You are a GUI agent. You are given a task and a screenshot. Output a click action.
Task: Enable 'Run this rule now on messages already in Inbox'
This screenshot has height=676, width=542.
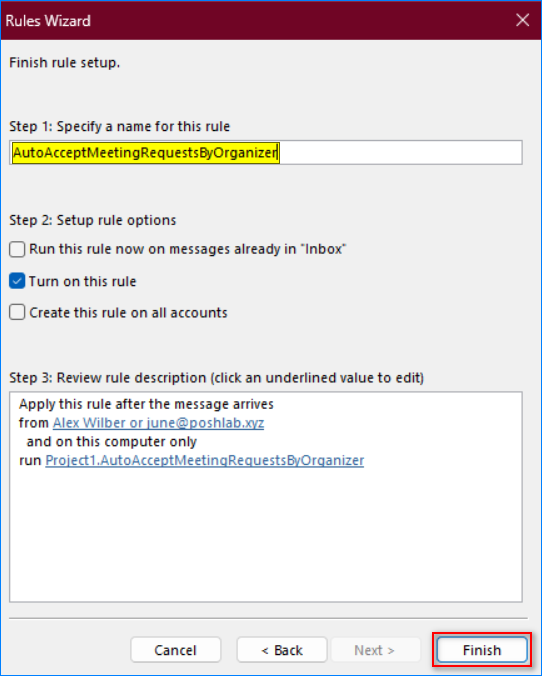[x=17, y=249]
